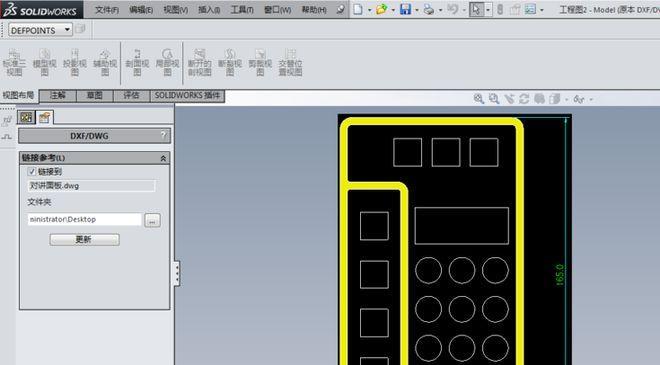Expand dropdown arrow beside Select cursor tool
Screen dimensions: 660x365
point(488,9)
